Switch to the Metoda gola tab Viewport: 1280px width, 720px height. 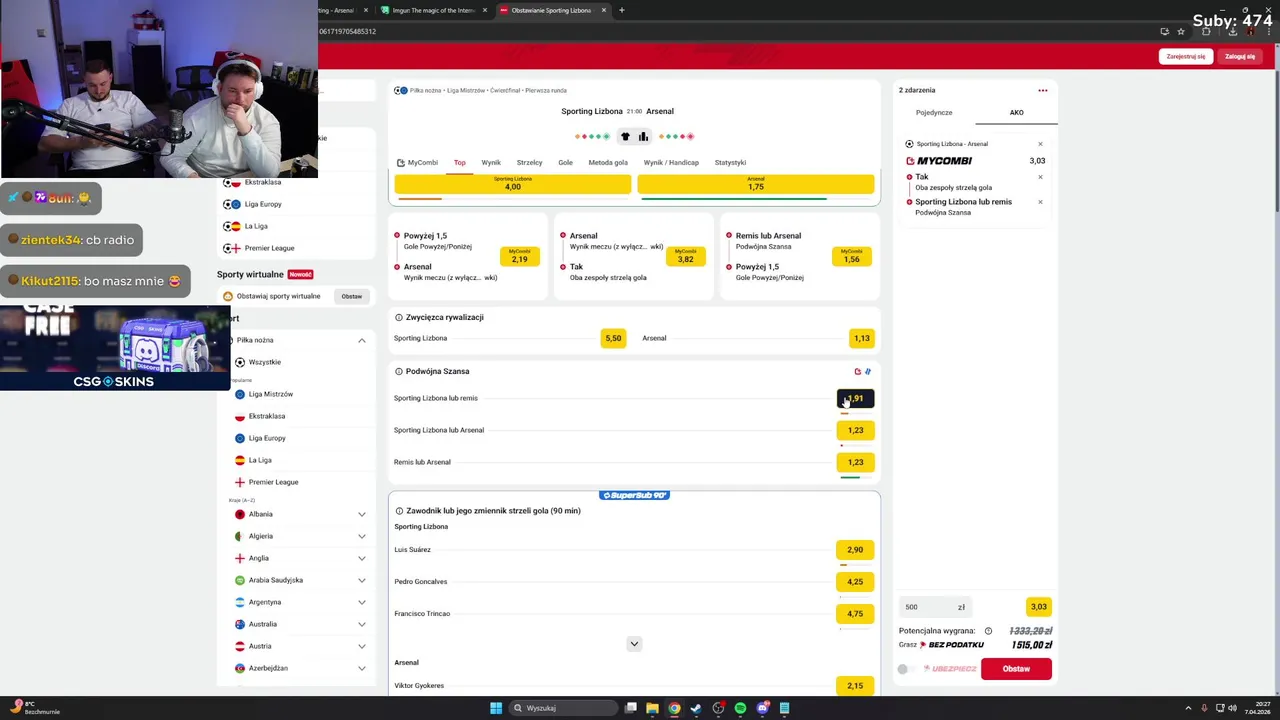point(608,162)
